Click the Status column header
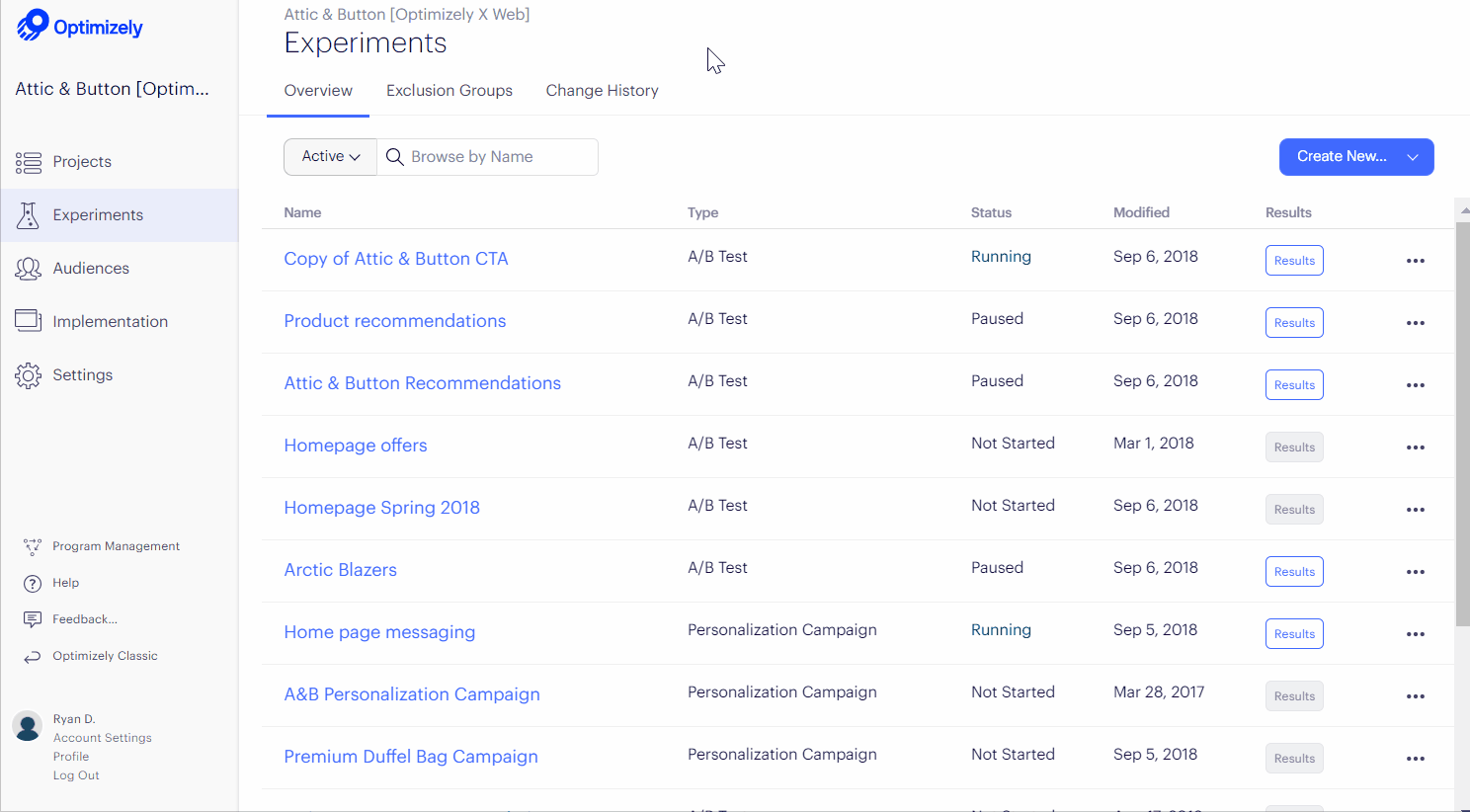Viewport: 1470px width, 812px height. point(991,212)
